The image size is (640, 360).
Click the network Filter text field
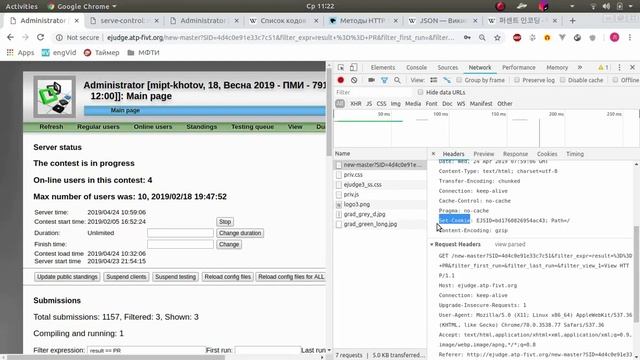tap(373, 92)
